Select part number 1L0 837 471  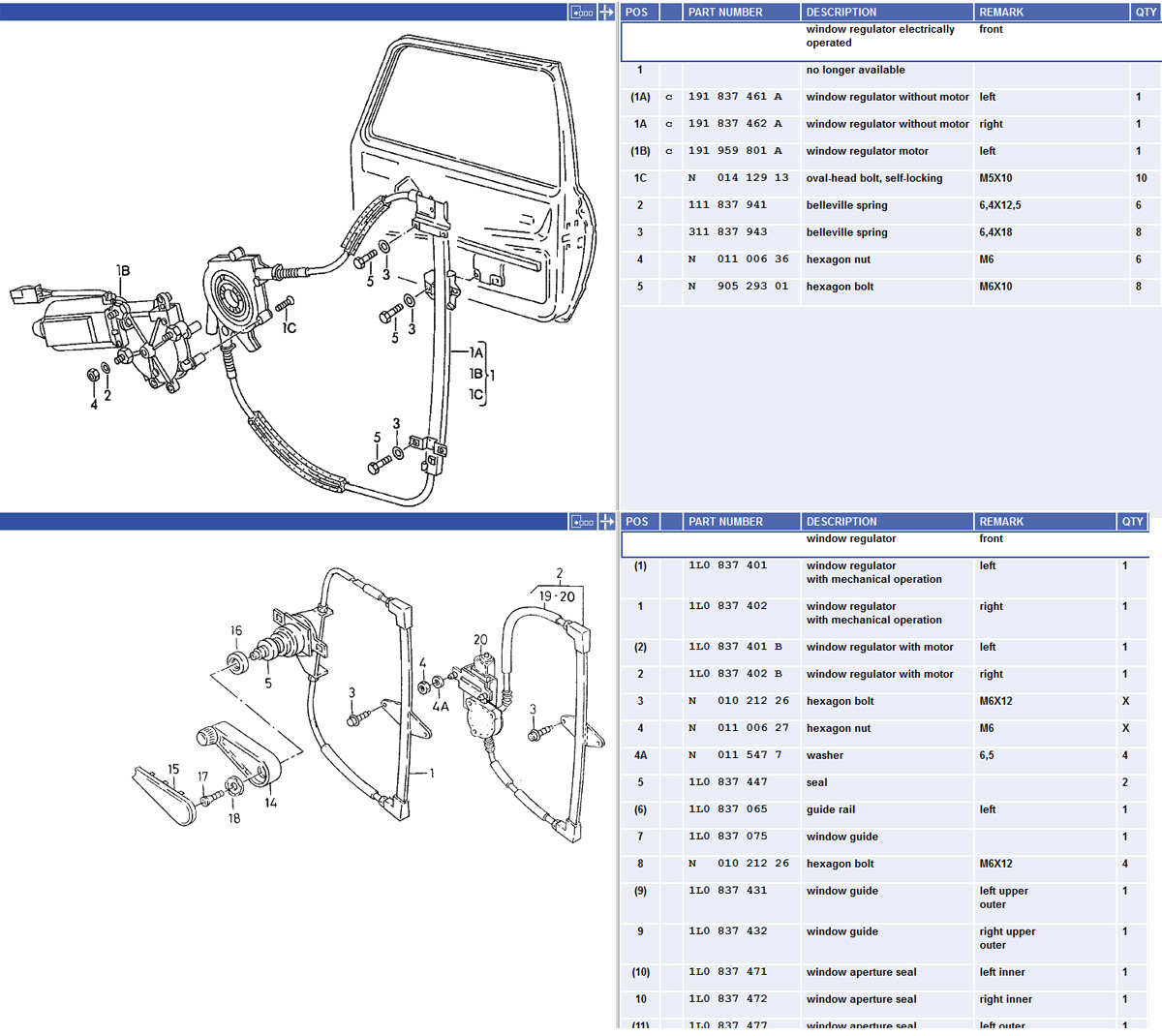tap(727, 972)
